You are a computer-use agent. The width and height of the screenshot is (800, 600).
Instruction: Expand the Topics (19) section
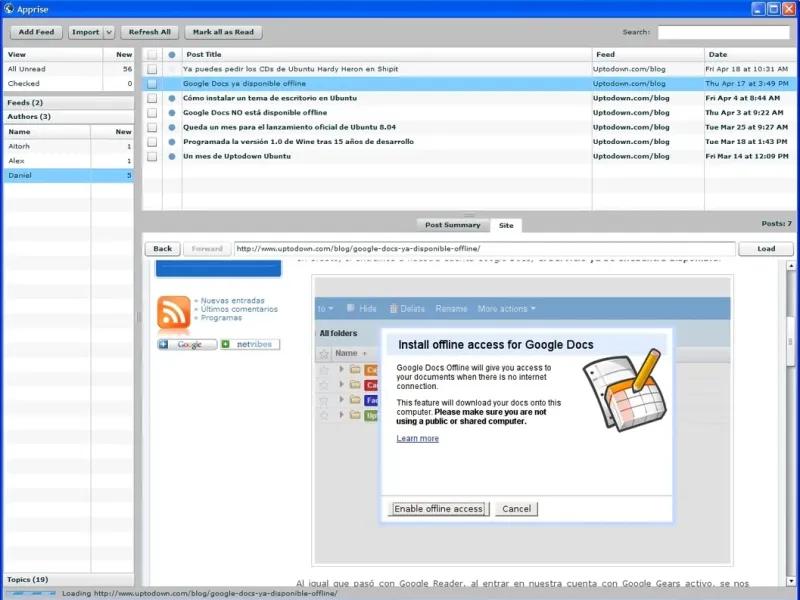coord(68,580)
